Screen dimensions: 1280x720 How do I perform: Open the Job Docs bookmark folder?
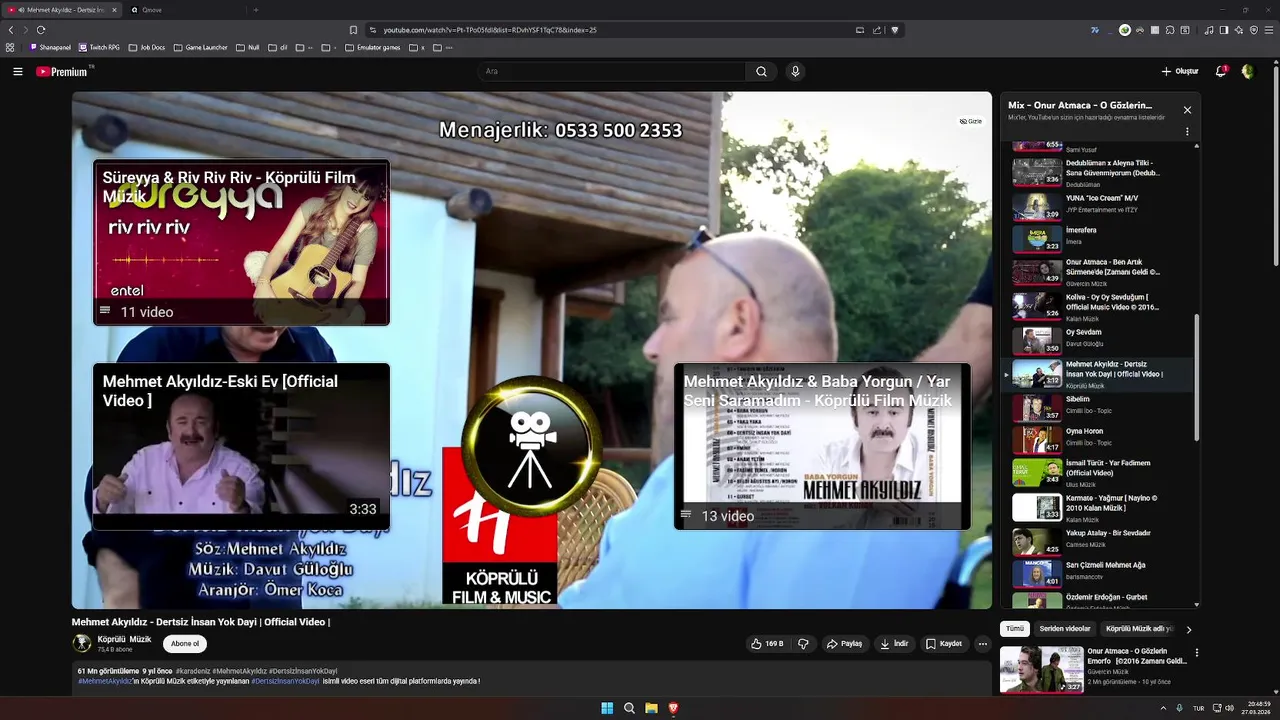tap(147, 47)
